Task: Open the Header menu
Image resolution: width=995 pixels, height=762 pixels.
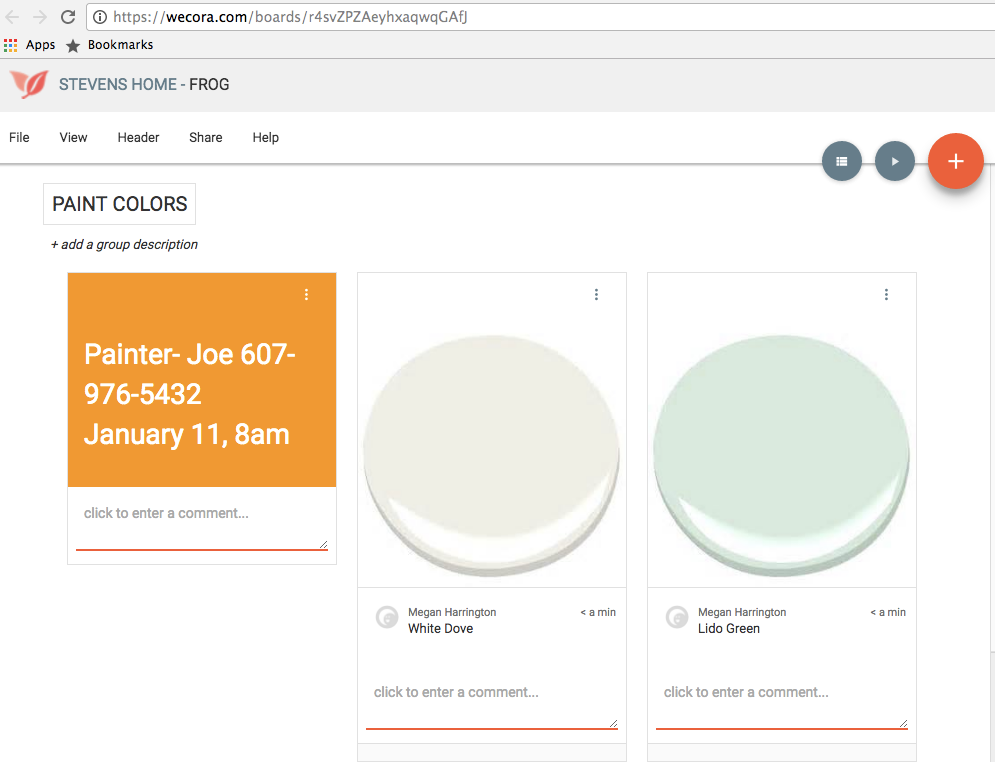Action: [x=138, y=138]
